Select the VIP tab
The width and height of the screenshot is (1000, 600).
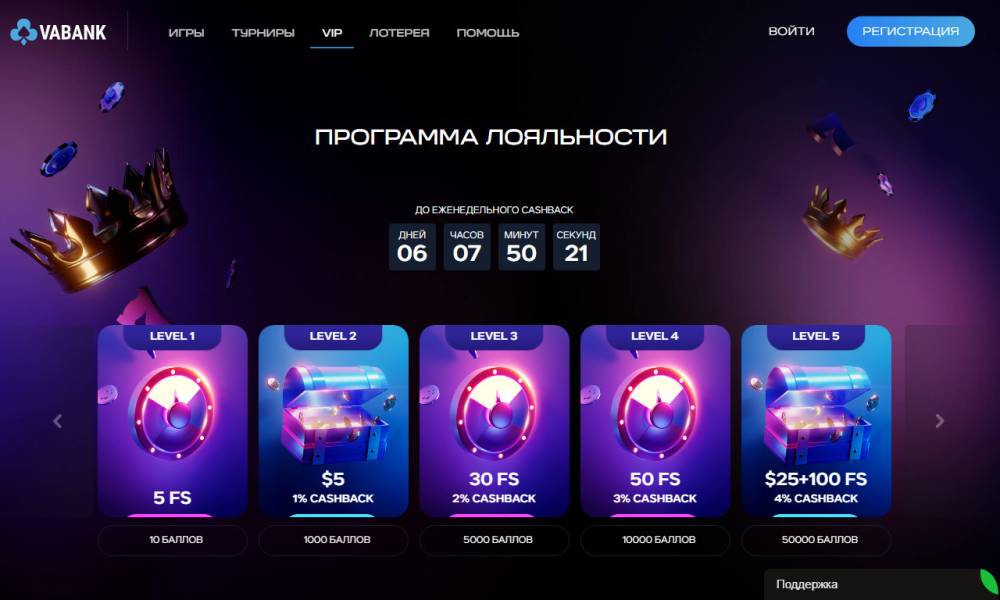(x=332, y=33)
